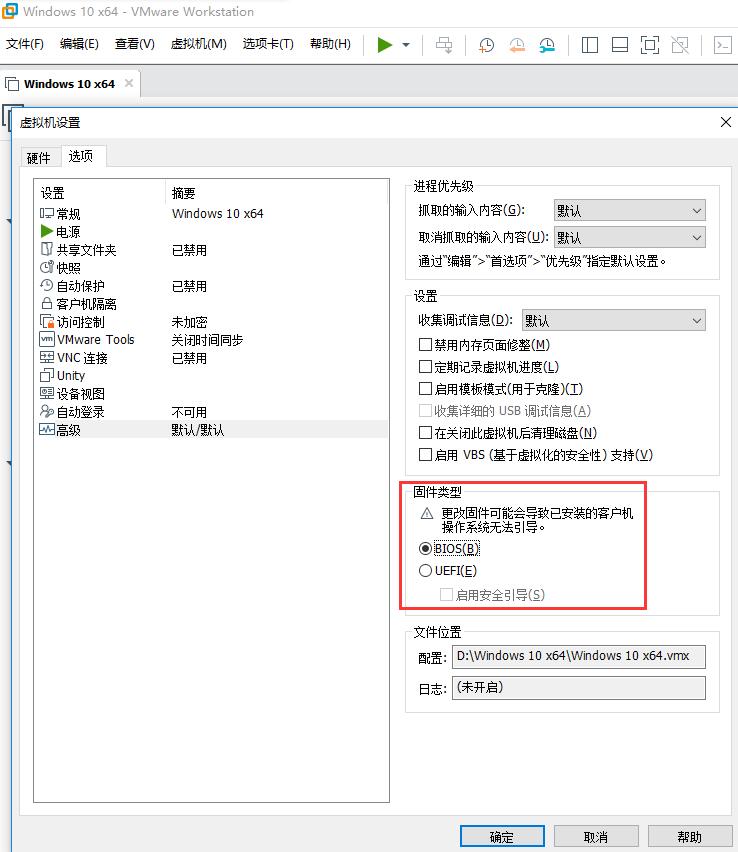Enable 启用 VBS 支持 checkbox
The image size is (738, 852).
tap(426, 454)
